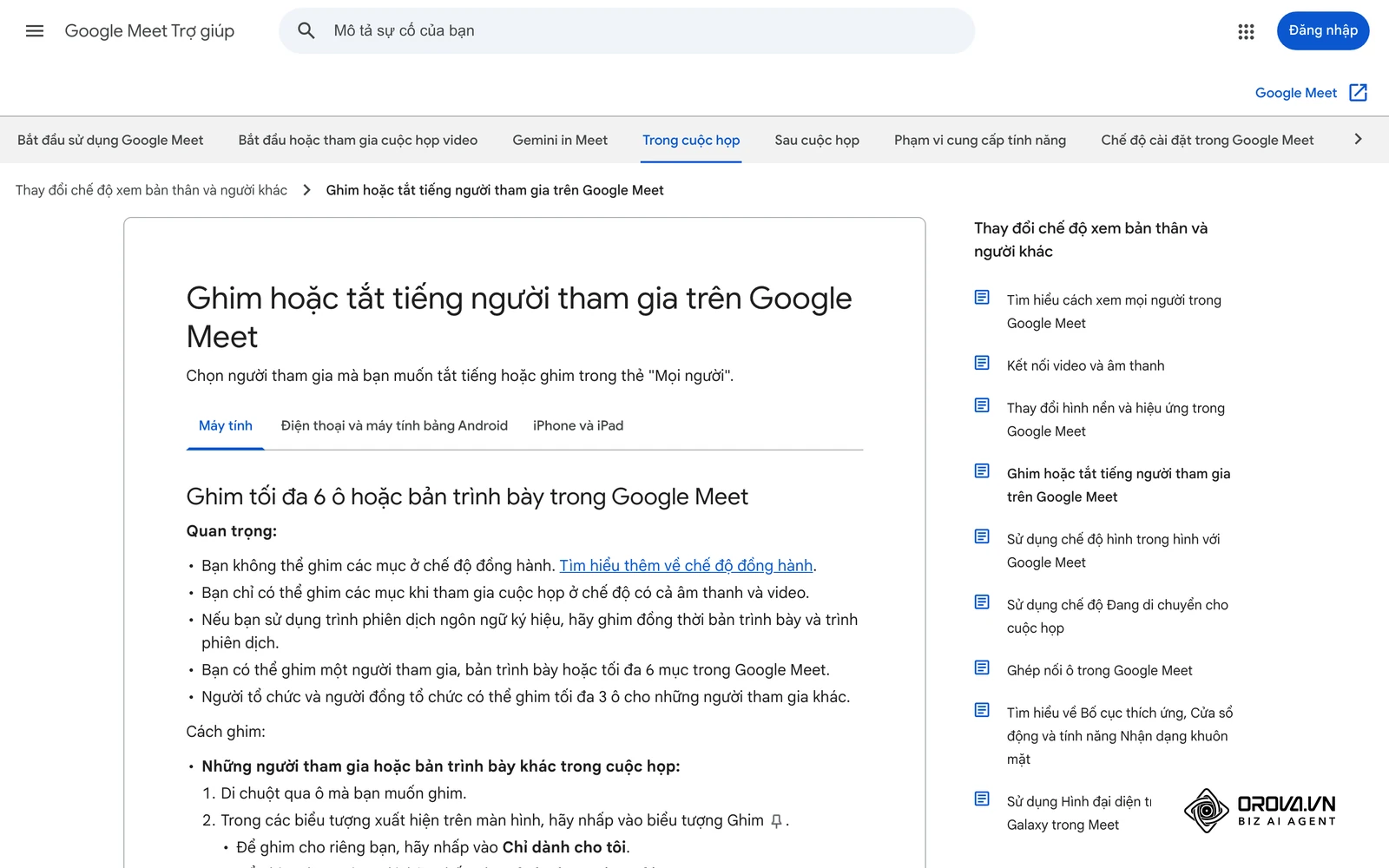Click sidebar heading "Thay đổi chế độ xem bản thân và người khác"
The width and height of the screenshot is (1389, 868).
click(1090, 240)
